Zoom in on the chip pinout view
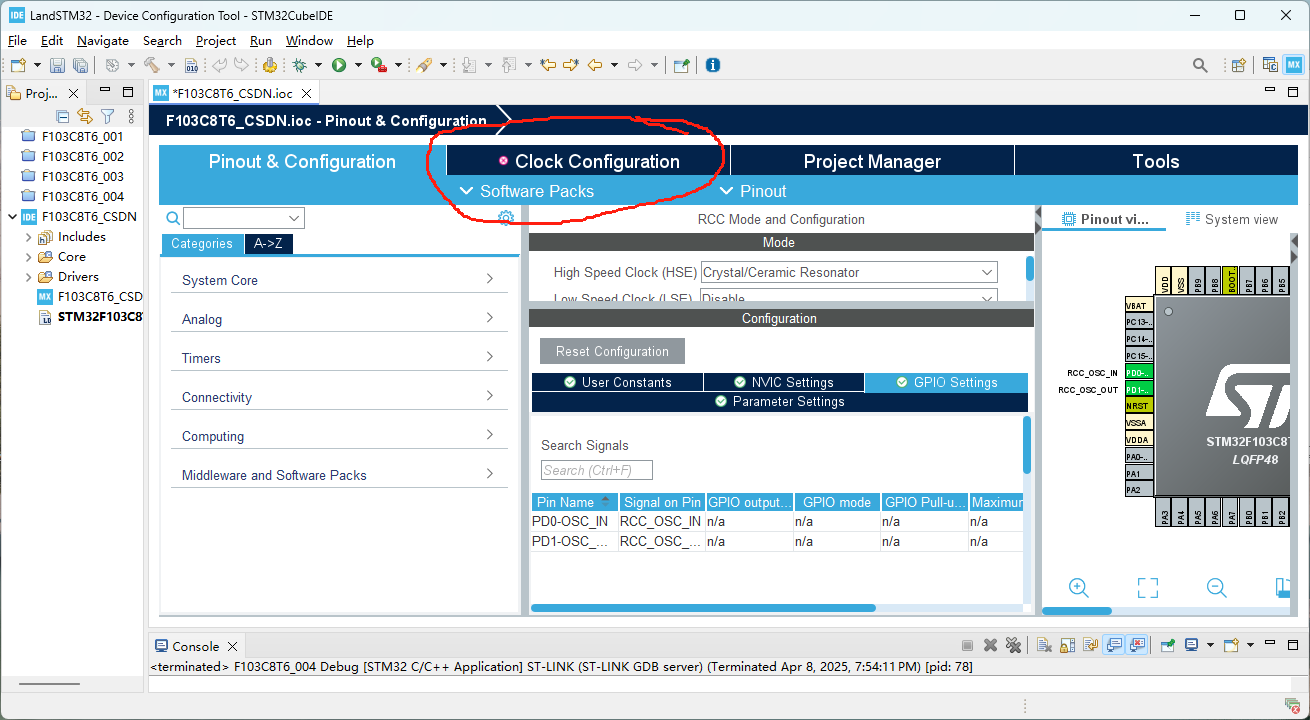 pyautogui.click(x=1078, y=588)
